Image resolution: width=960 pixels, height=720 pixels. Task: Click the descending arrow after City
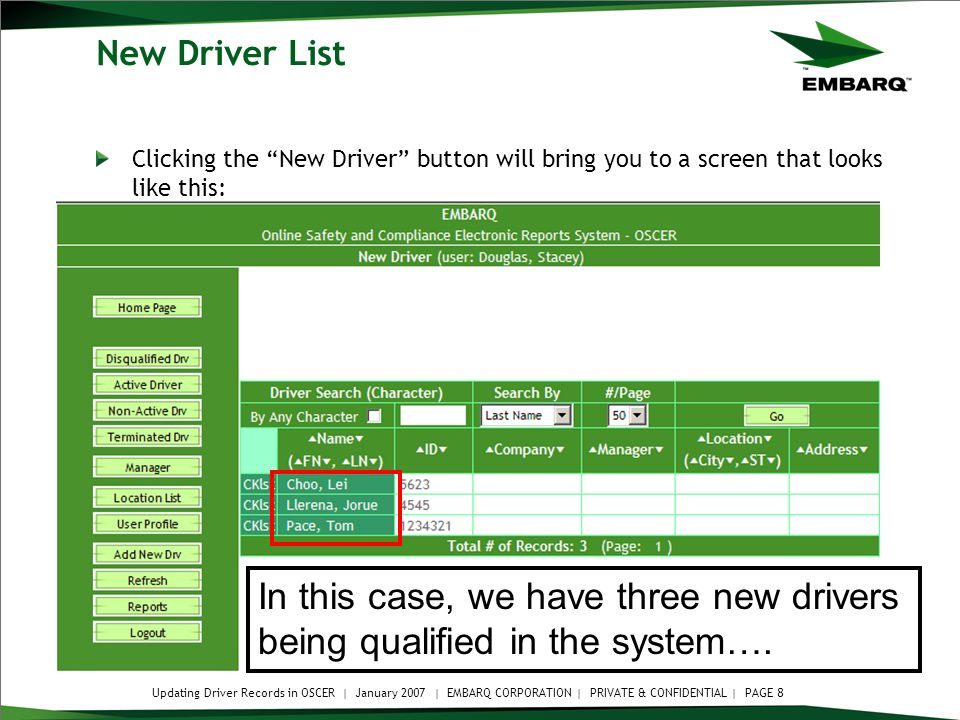click(x=730, y=460)
